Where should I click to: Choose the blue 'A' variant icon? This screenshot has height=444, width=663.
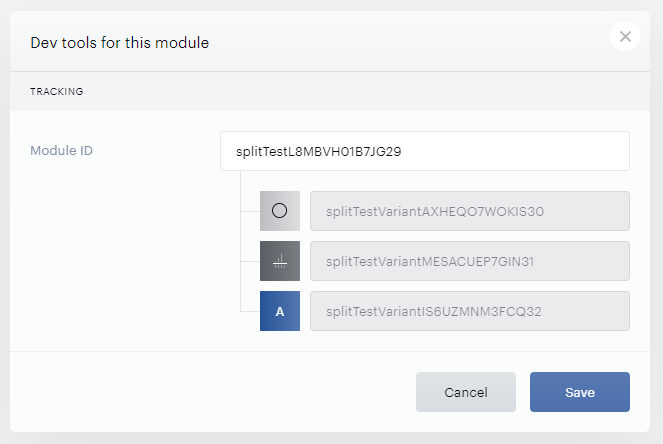(x=279, y=311)
